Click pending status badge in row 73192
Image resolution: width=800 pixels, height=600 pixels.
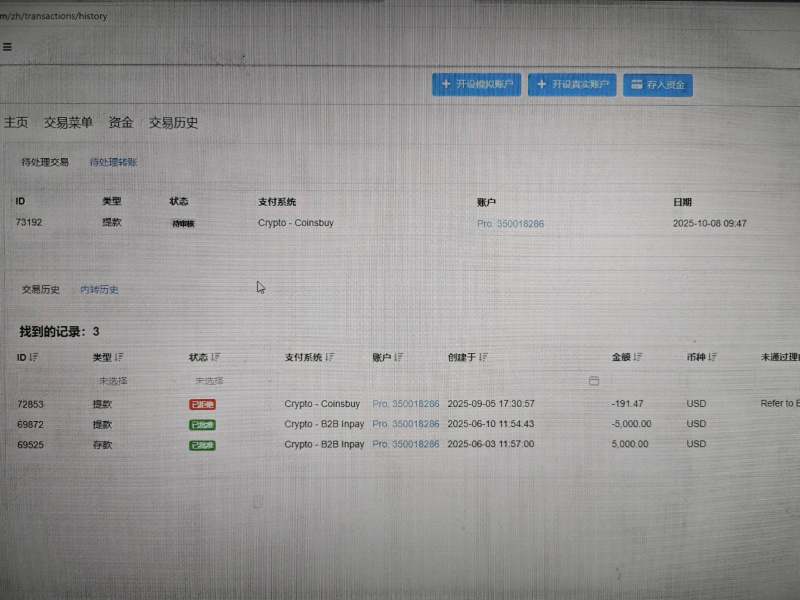click(x=183, y=223)
